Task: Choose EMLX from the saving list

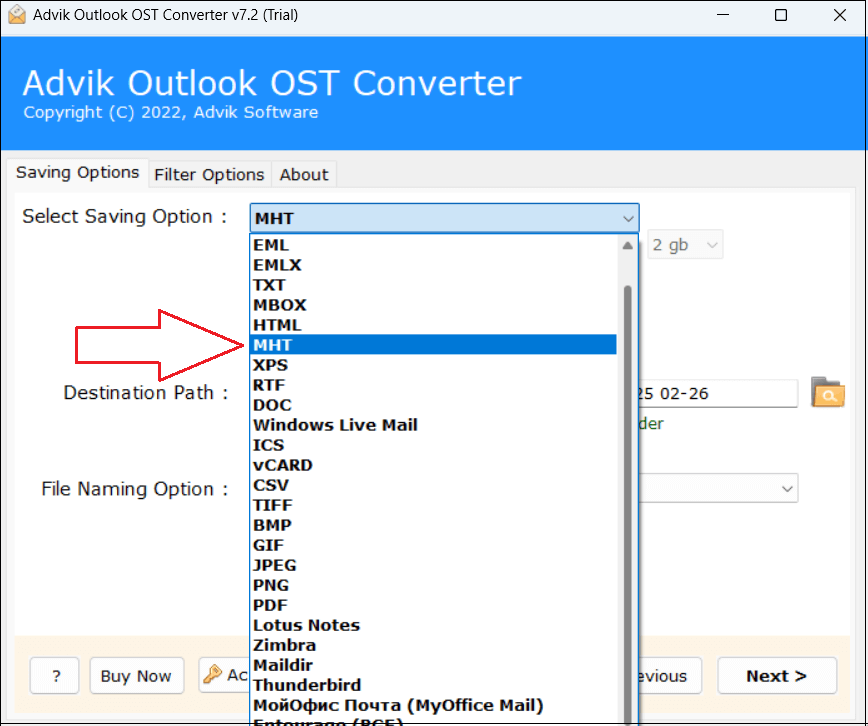Action: tap(433, 265)
